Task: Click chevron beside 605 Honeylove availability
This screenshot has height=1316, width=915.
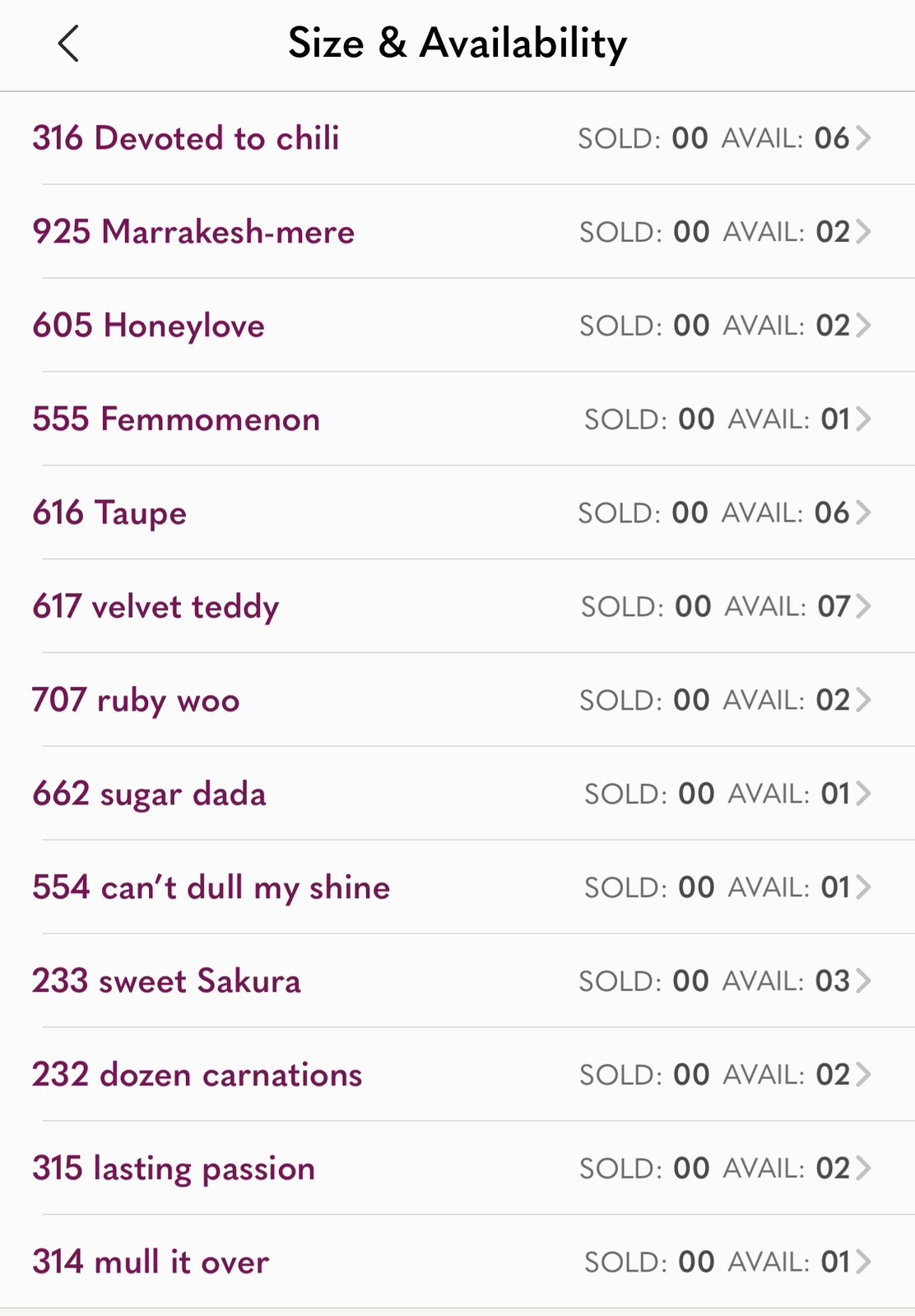Action: (862, 326)
